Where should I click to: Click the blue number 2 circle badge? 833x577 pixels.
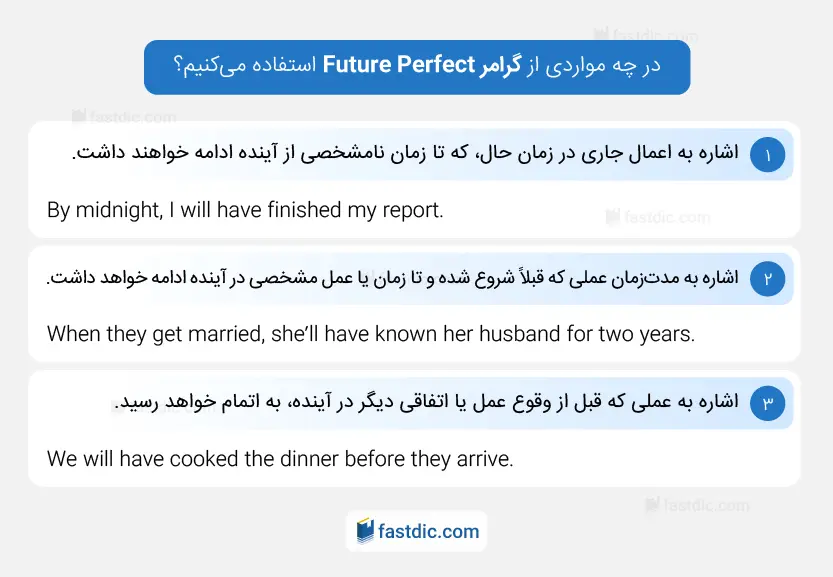click(767, 279)
